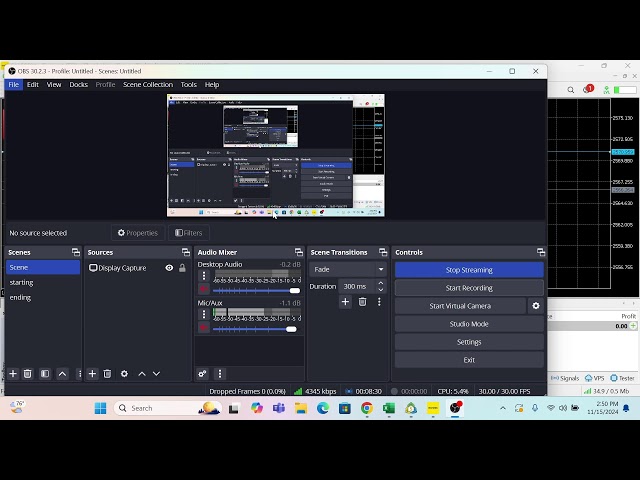Move selected source up with arrow icon

coord(141,374)
